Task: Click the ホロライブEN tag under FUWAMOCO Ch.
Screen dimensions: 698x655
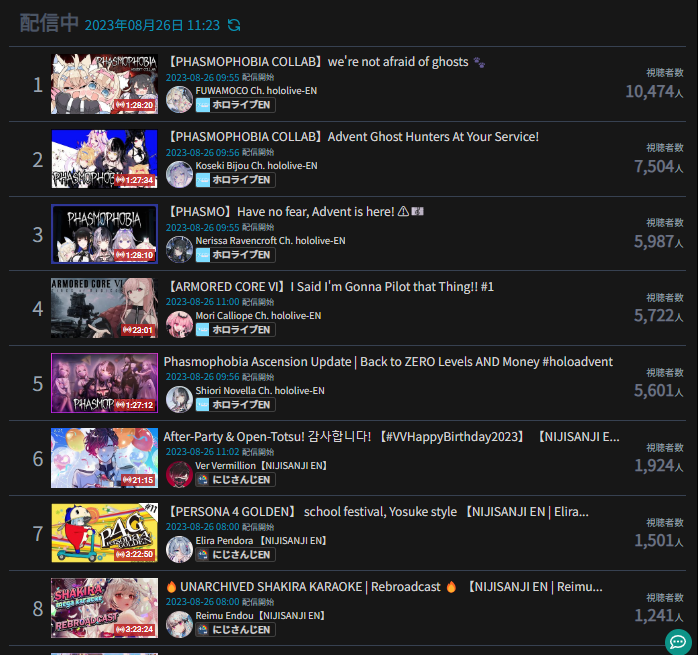Action: tap(235, 105)
